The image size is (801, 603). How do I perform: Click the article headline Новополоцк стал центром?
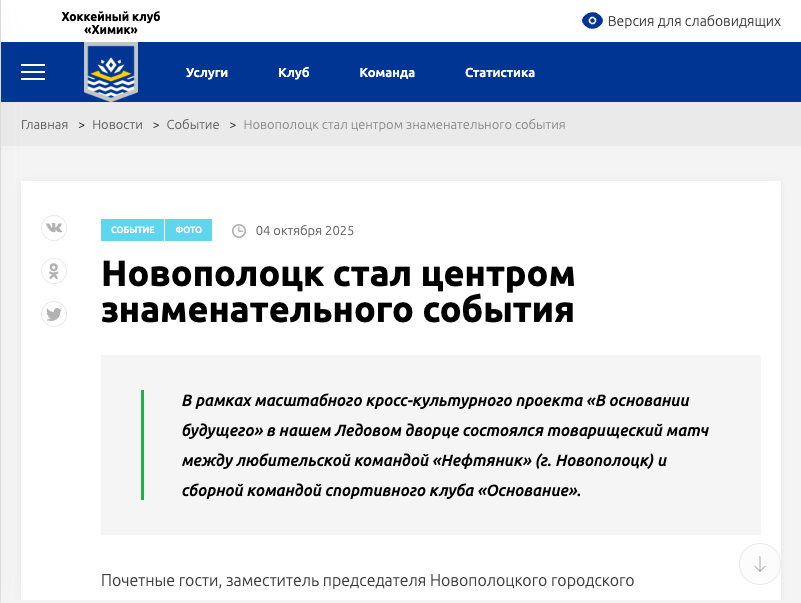338,292
